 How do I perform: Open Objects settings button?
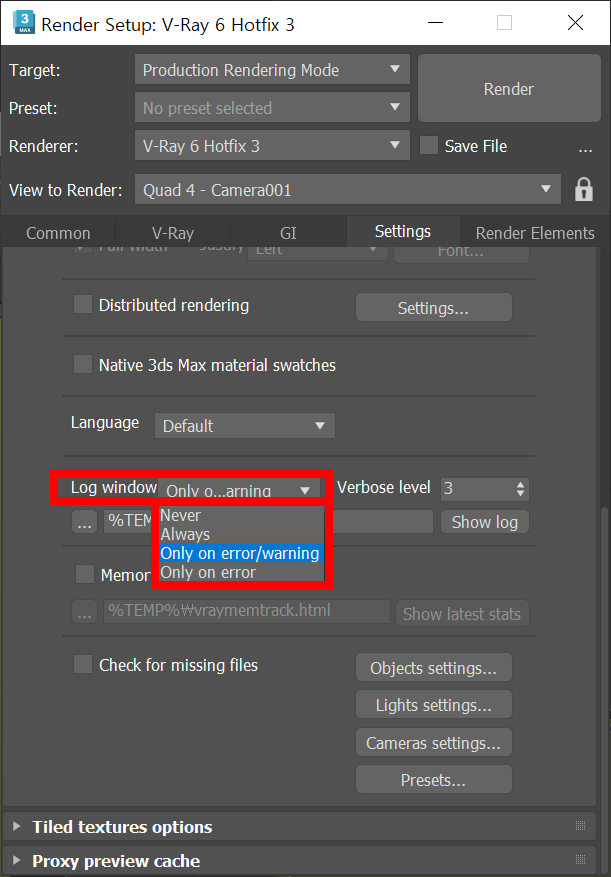[x=434, y=667]
